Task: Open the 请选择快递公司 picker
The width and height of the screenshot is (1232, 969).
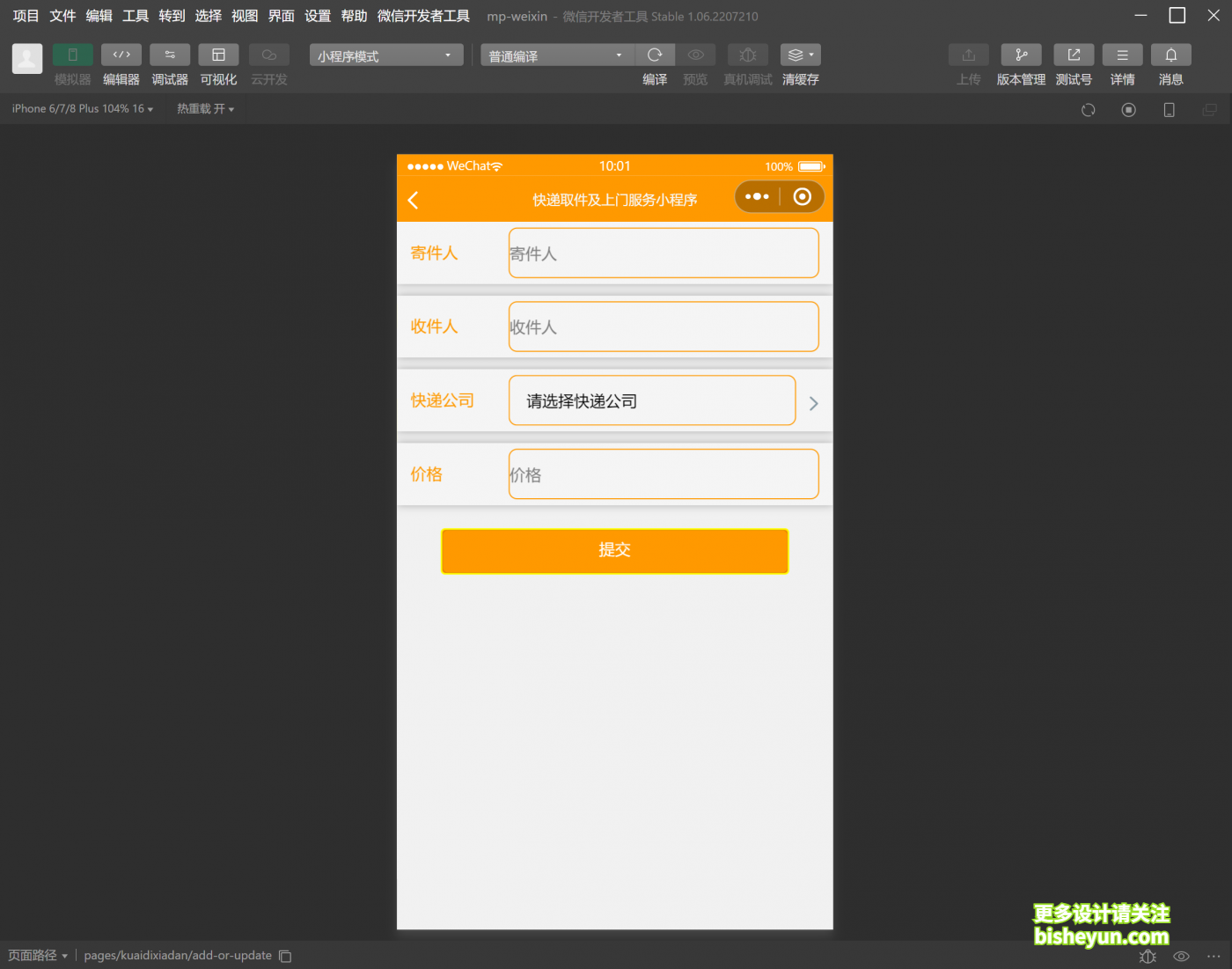Action: pyautogui.click(x=652, y=400)
